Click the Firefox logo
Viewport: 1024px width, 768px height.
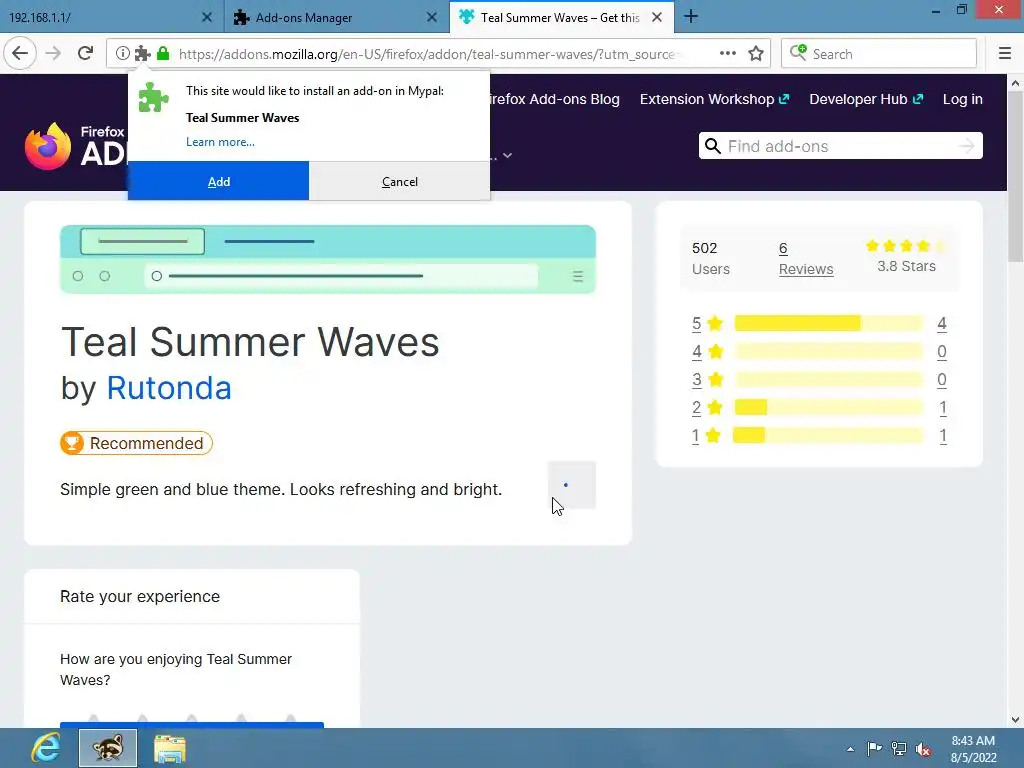tap(47, 146)
